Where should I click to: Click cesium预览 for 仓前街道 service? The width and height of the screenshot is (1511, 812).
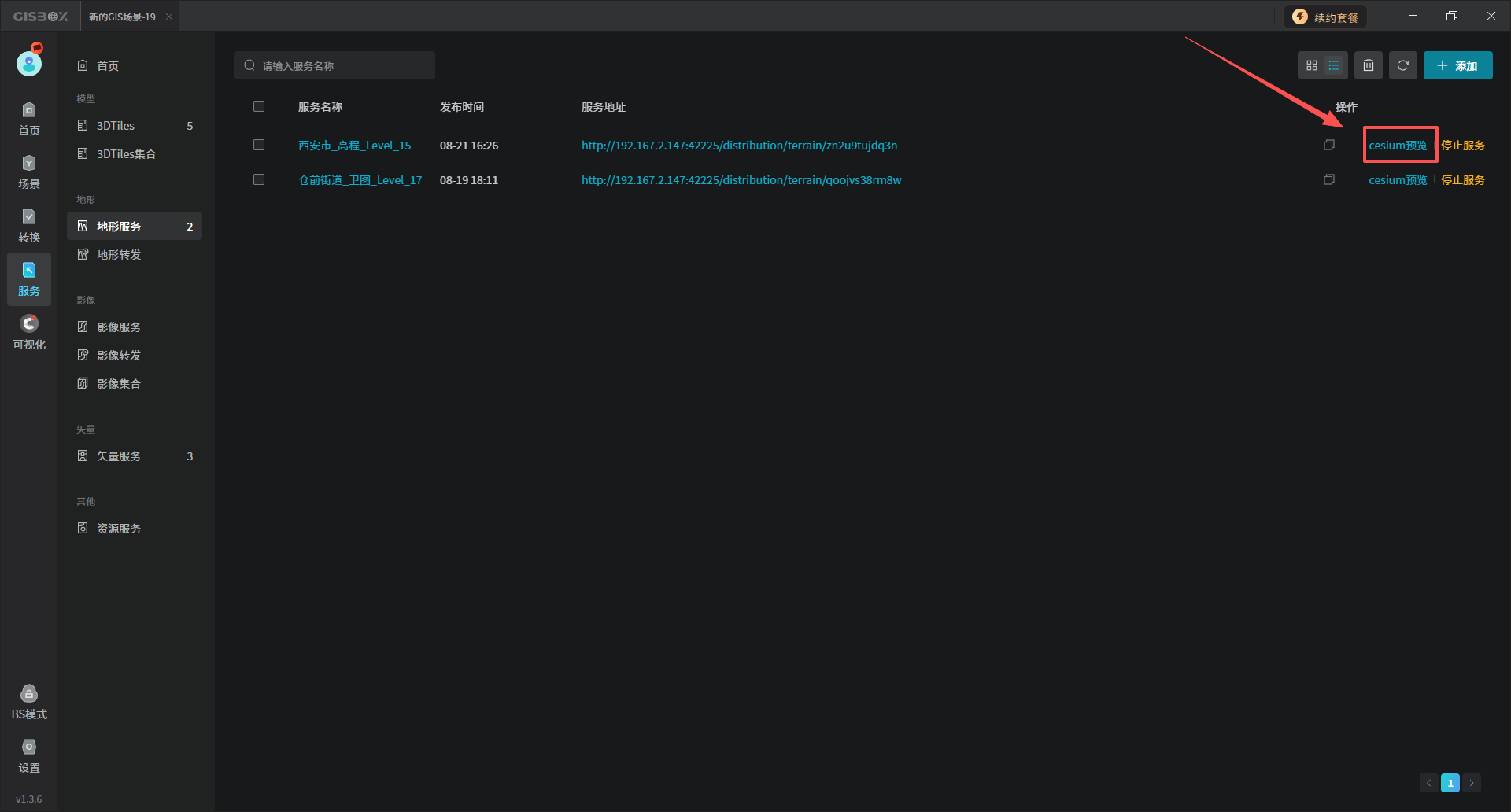[x=1398, y=180]
